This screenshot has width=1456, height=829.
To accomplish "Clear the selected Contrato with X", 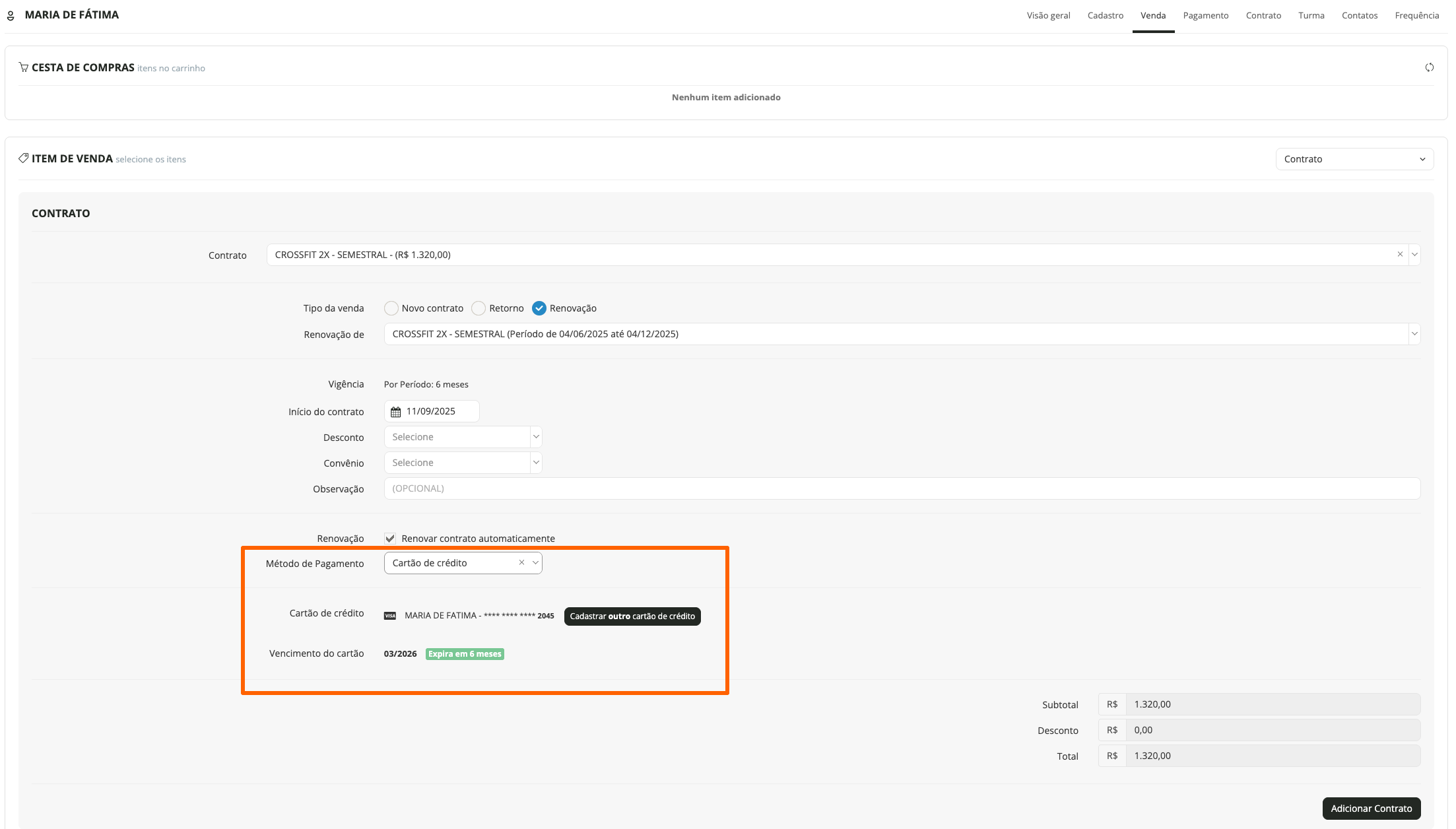I will [1400, 255].
